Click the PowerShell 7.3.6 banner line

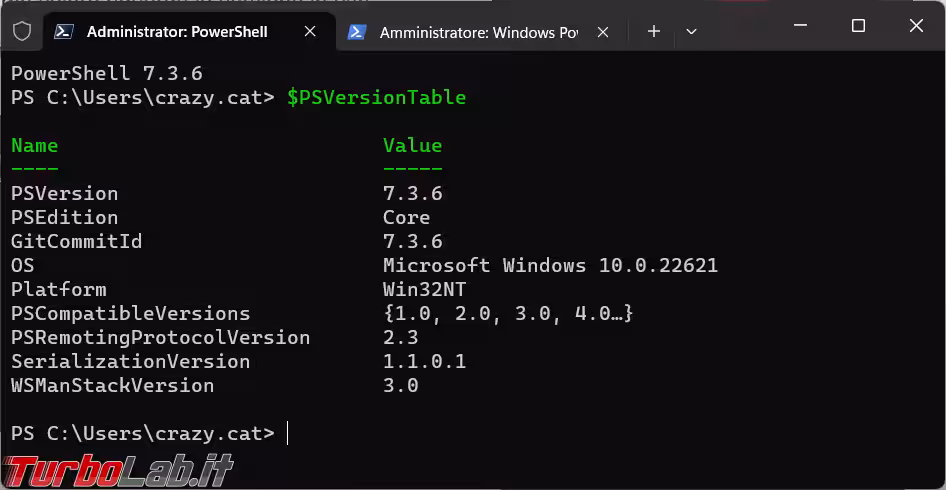(x=107, y=74)
